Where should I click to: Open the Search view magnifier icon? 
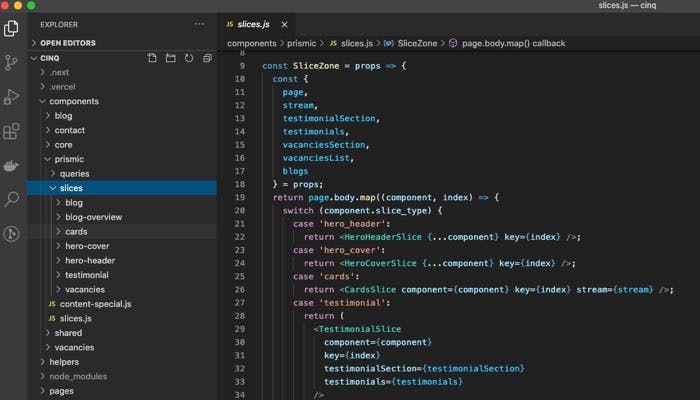coord(12,200)
